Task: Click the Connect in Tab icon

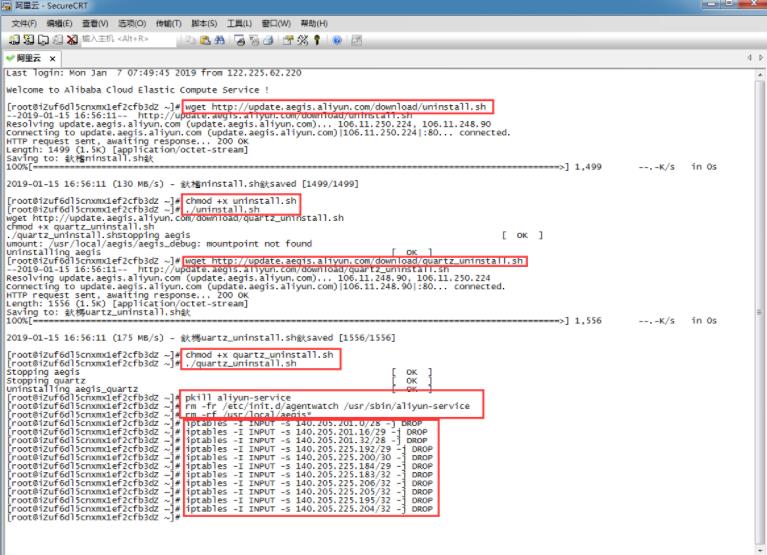Action: point(43,40)
